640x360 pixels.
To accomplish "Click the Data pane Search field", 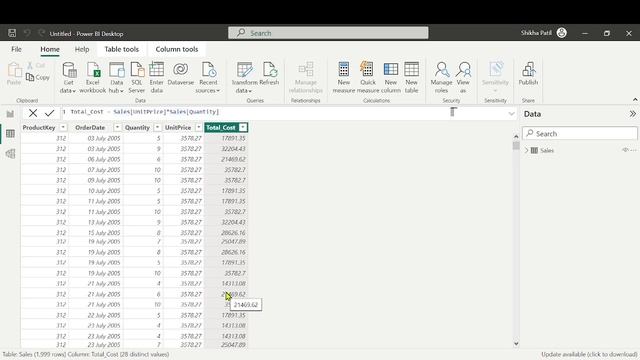I will (x=580, y=133).
